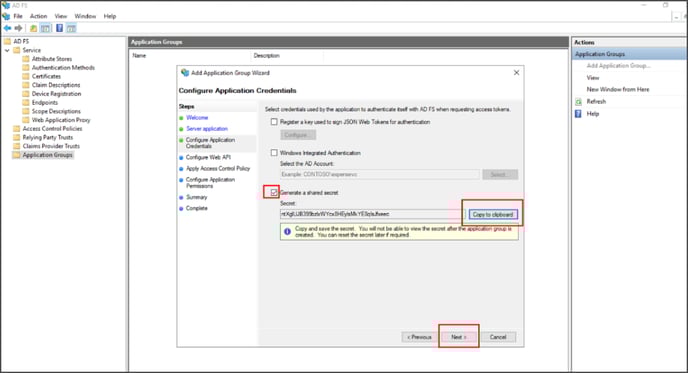The image size is (688, 373).
Task: Open the Help menu
Action: pyautogui.click(x=110, y=16)
